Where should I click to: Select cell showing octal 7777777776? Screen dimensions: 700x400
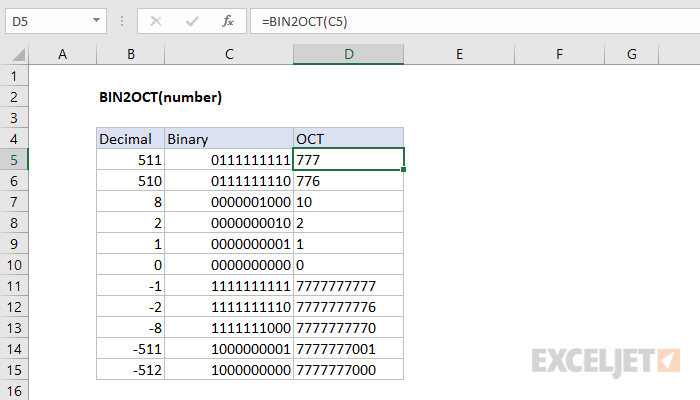pos(348,307)
